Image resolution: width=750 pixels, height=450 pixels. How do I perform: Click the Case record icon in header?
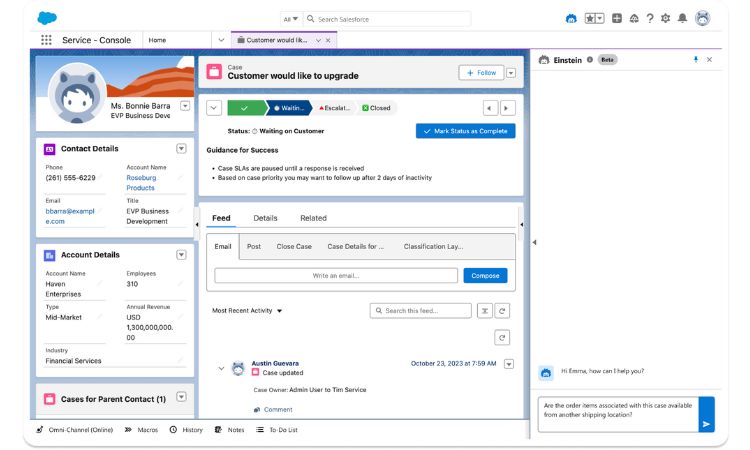[214, 72]
